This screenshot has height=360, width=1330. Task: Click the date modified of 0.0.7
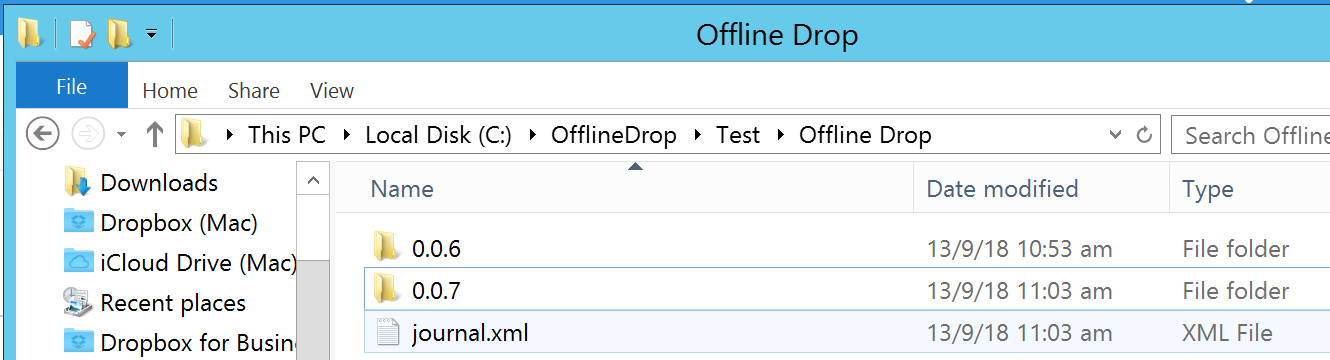(1019, 291)
